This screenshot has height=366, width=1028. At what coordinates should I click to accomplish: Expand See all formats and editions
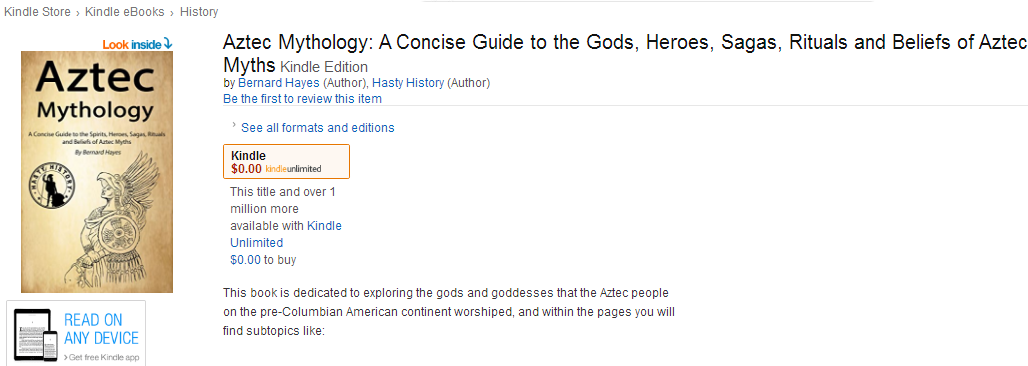coord(317,128)
